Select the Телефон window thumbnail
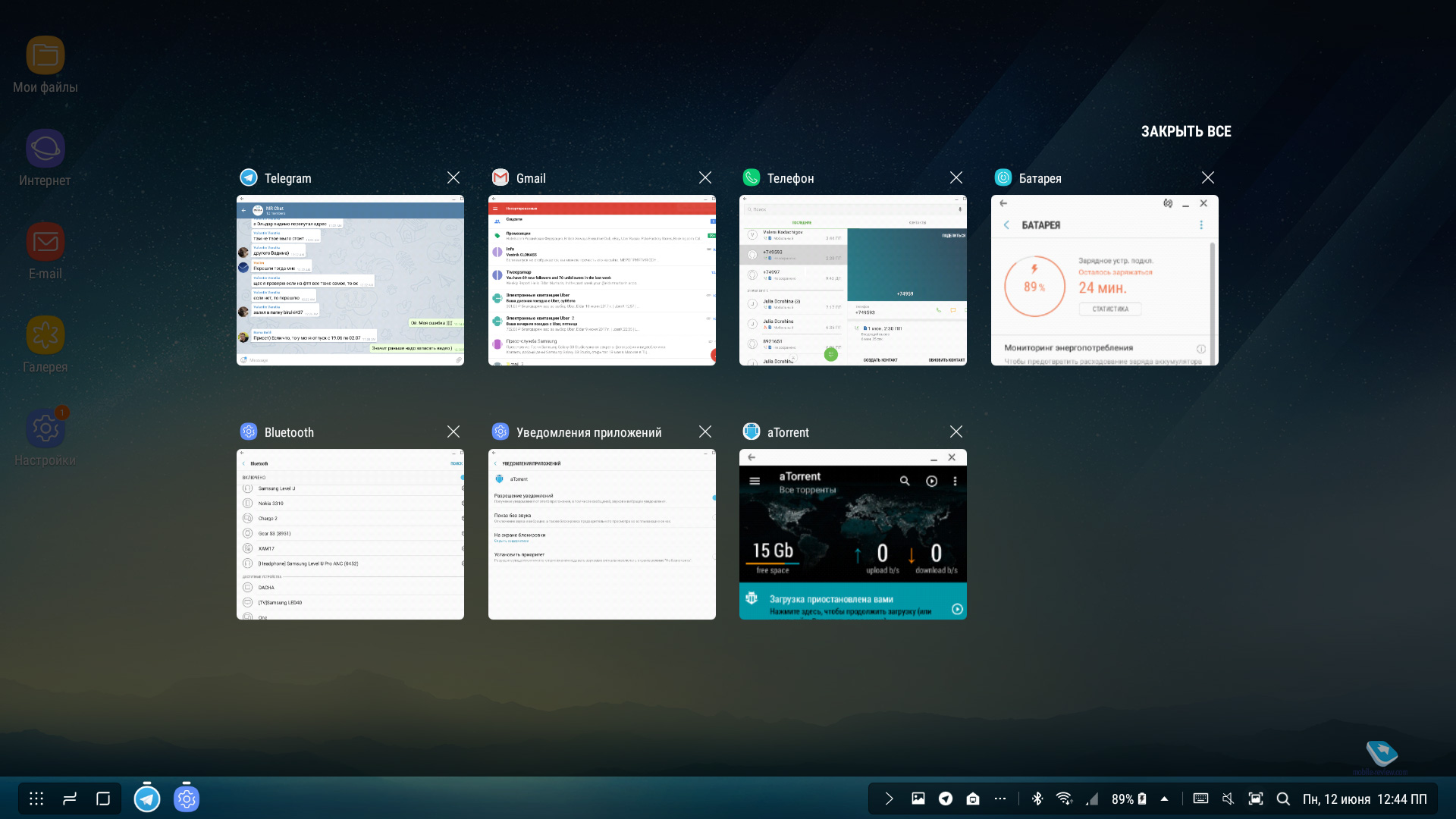Screen dimensions: 1456x819 click(x=853, y=281)
